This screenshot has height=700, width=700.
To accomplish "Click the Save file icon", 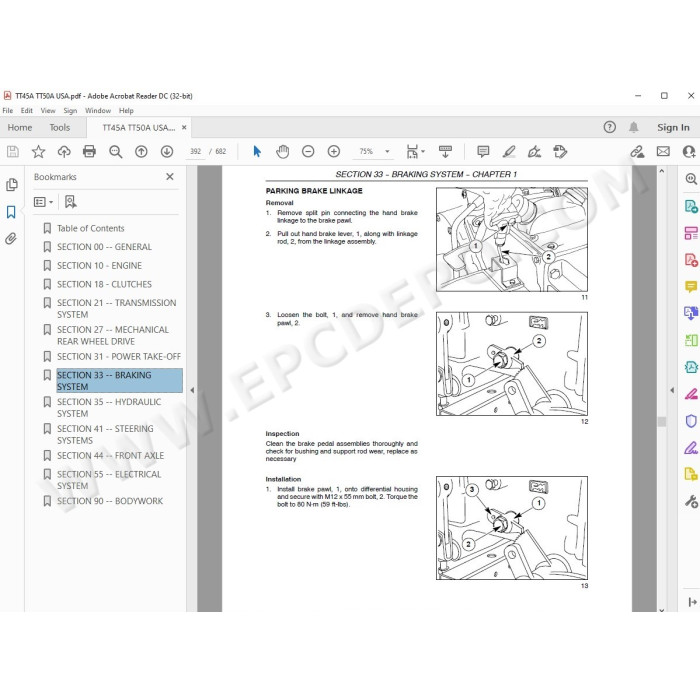I will click(12, 152).
